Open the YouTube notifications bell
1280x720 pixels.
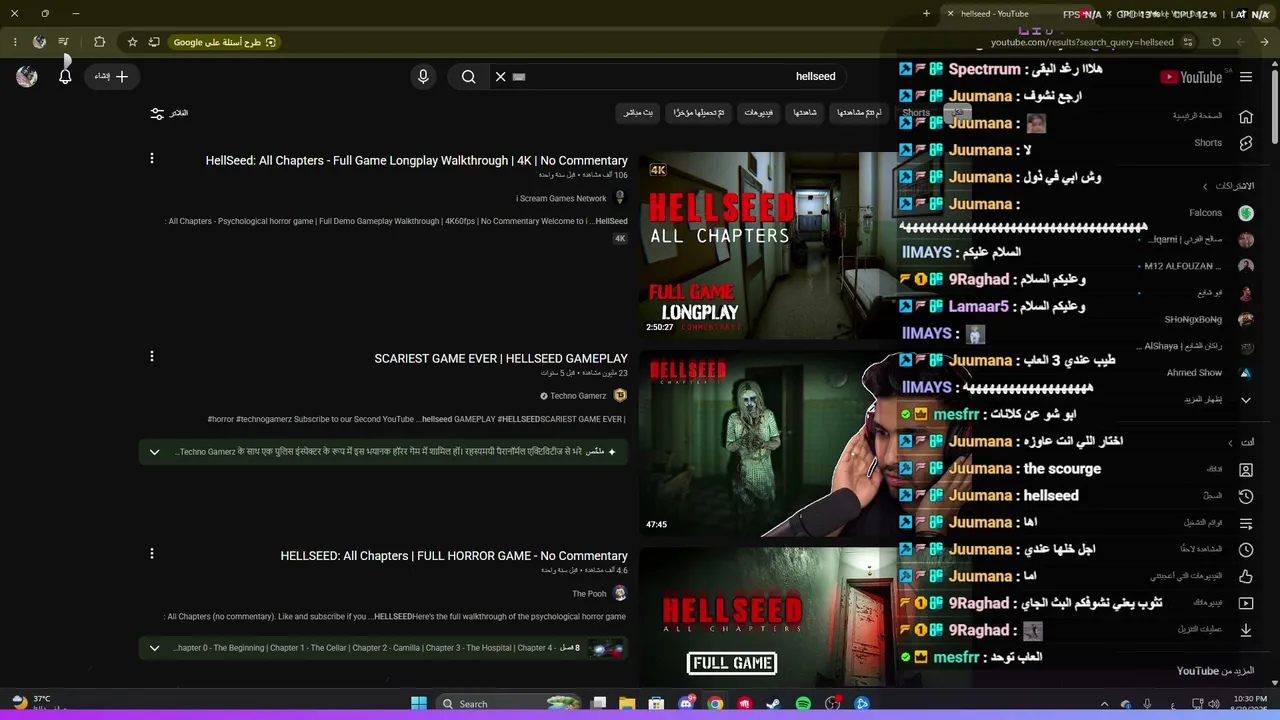pos(65,76)
